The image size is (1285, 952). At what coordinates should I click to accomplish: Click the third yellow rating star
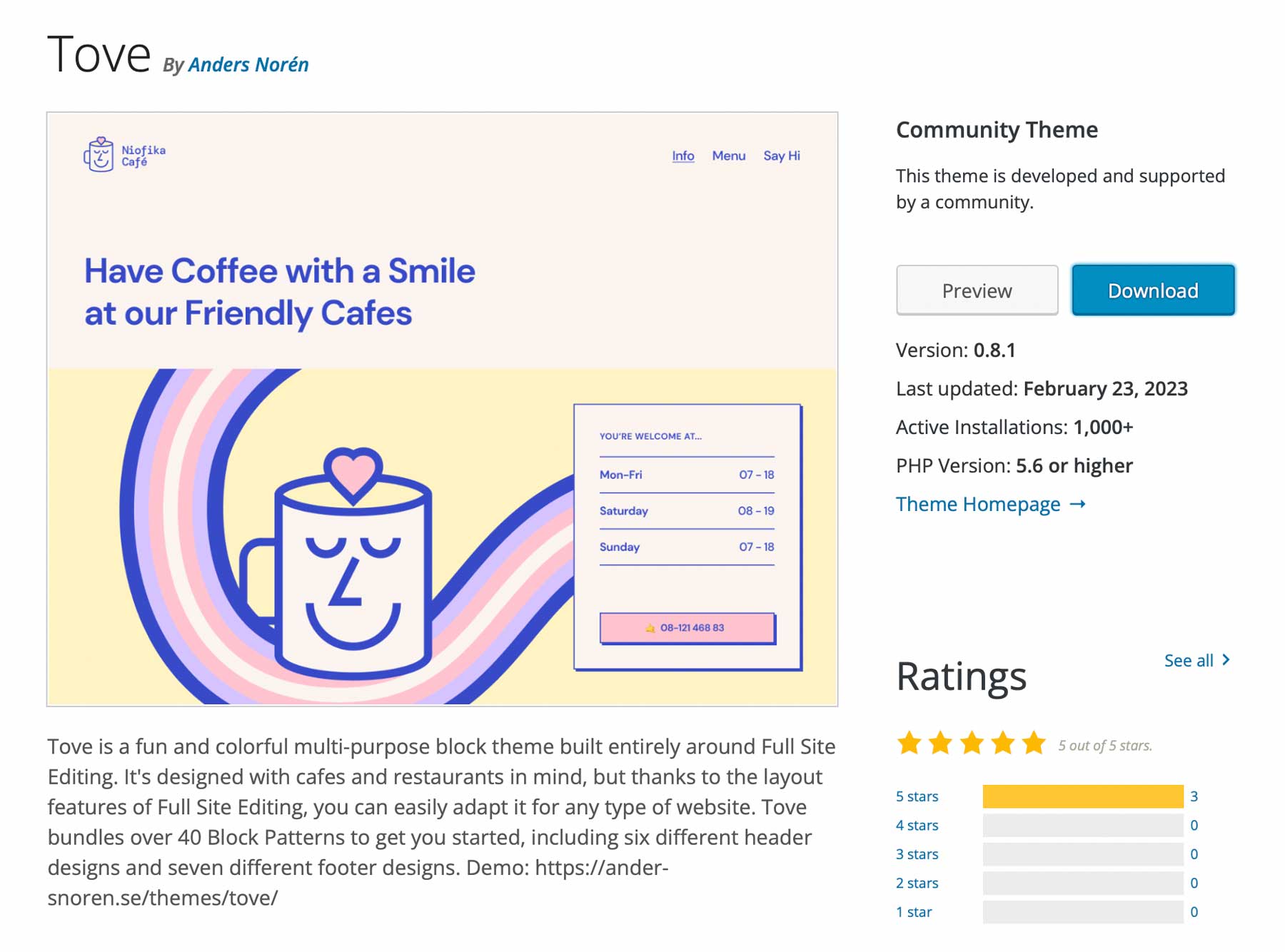972,743
